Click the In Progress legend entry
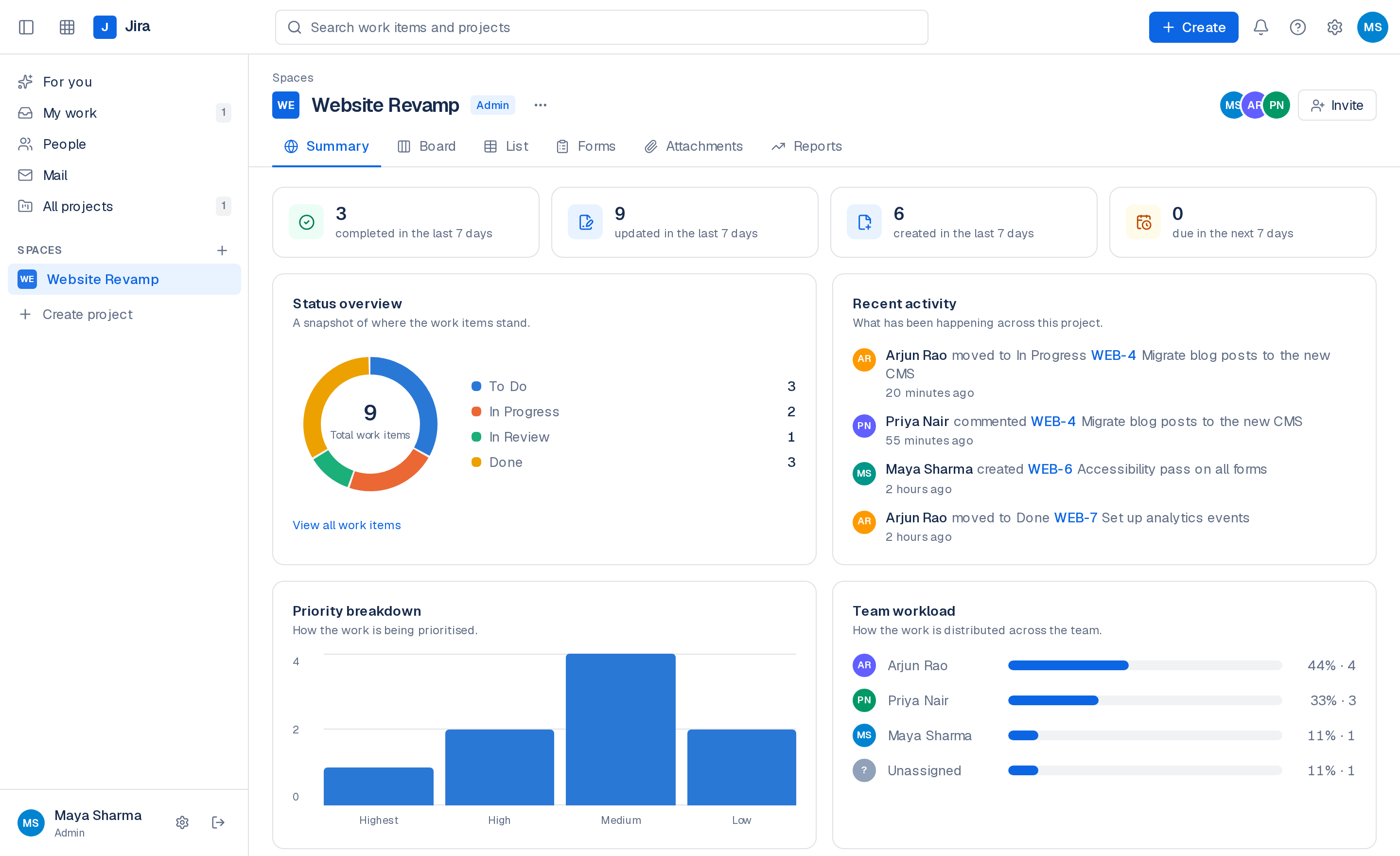Screen dimensions: 1400x856 [633, 411]
